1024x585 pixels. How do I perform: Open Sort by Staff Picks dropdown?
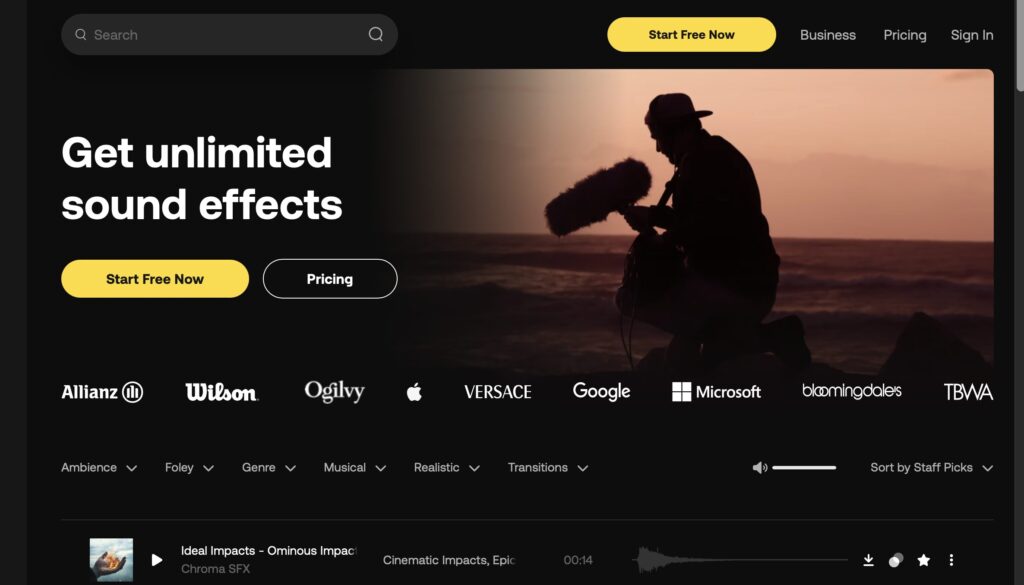point(931,467)
